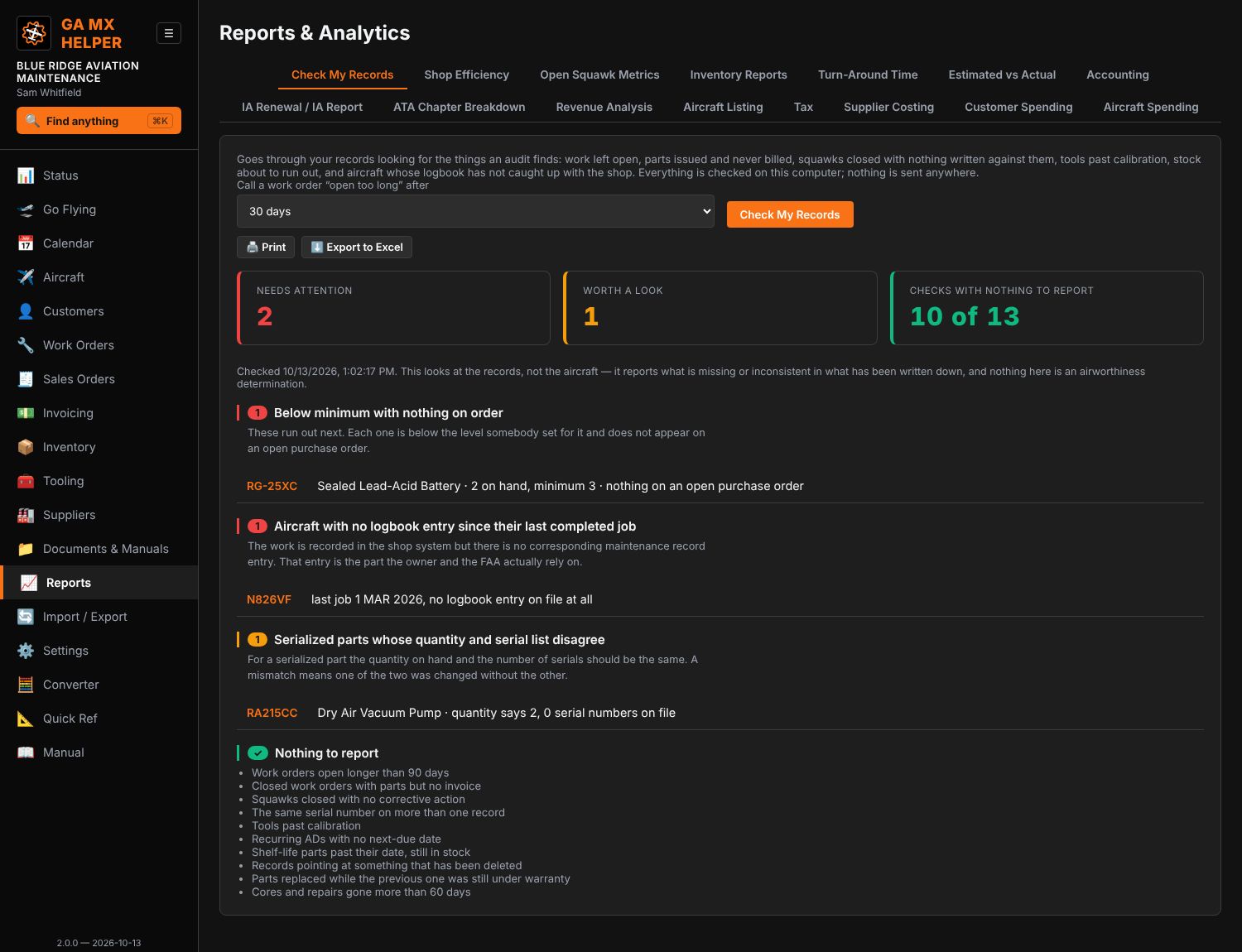
Task: Open the IA Renewal / IA Report tab
Action: [x=302, y=107]
